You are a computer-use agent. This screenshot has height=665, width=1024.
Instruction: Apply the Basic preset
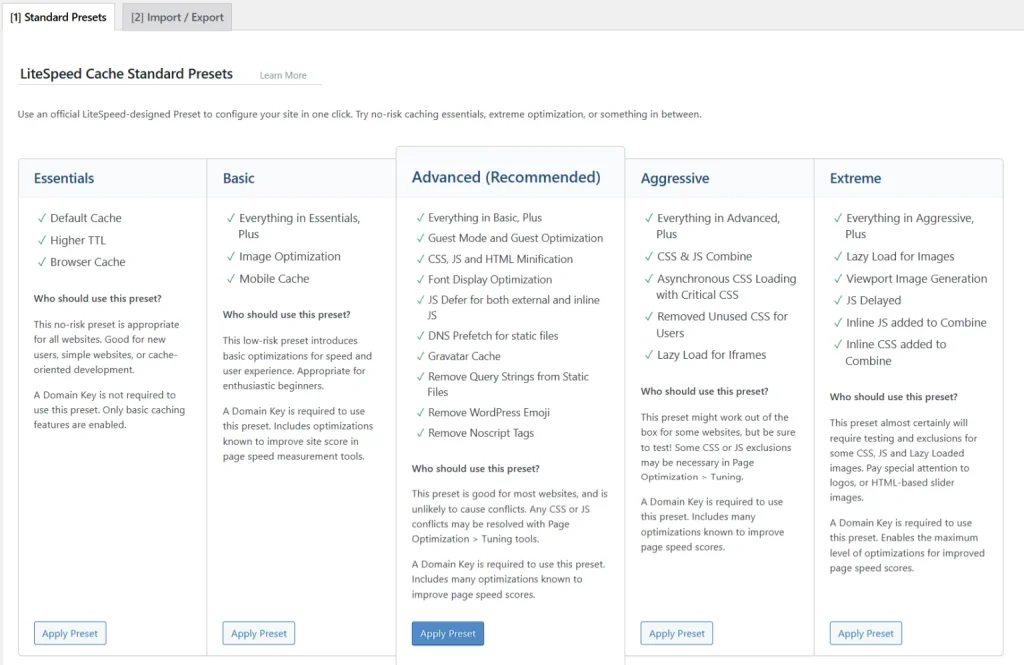point(259,633)
